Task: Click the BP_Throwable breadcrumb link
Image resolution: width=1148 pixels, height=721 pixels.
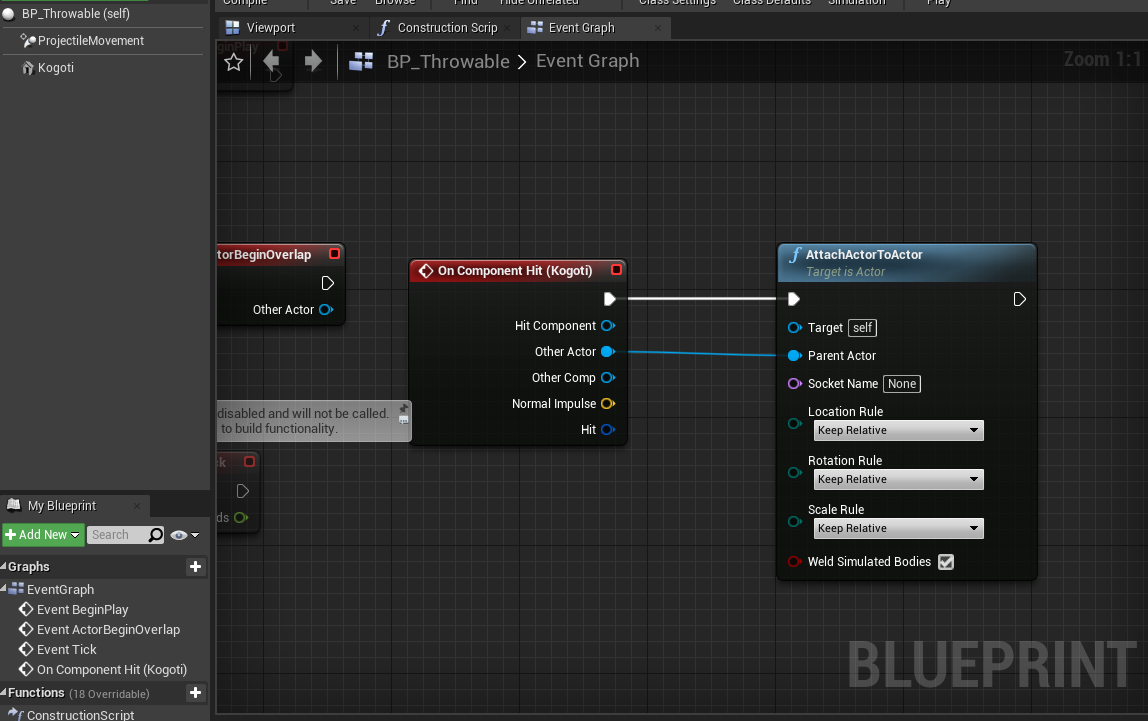Action: coord(448,61)
